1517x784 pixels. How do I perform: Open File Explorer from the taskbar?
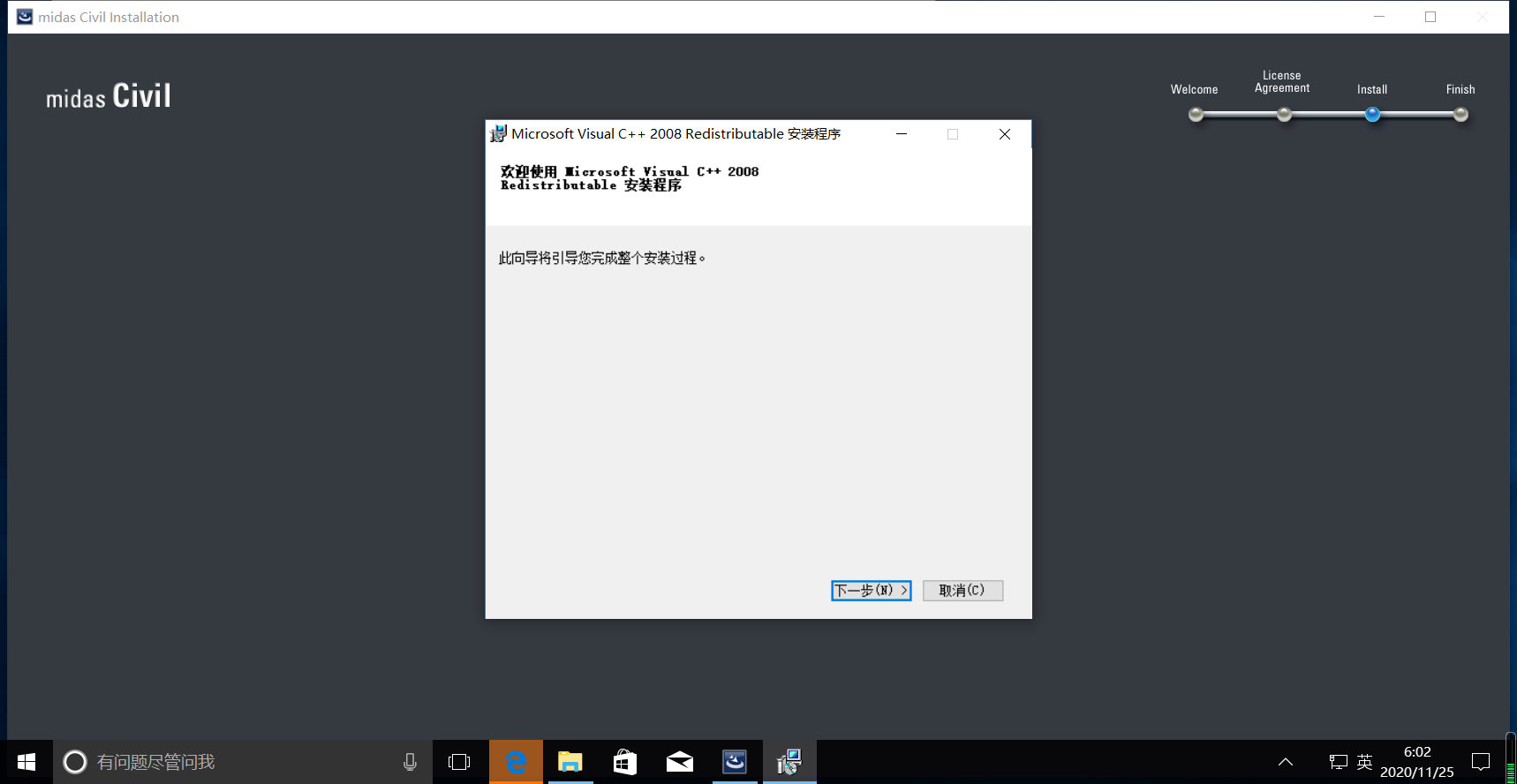[570, 762]
